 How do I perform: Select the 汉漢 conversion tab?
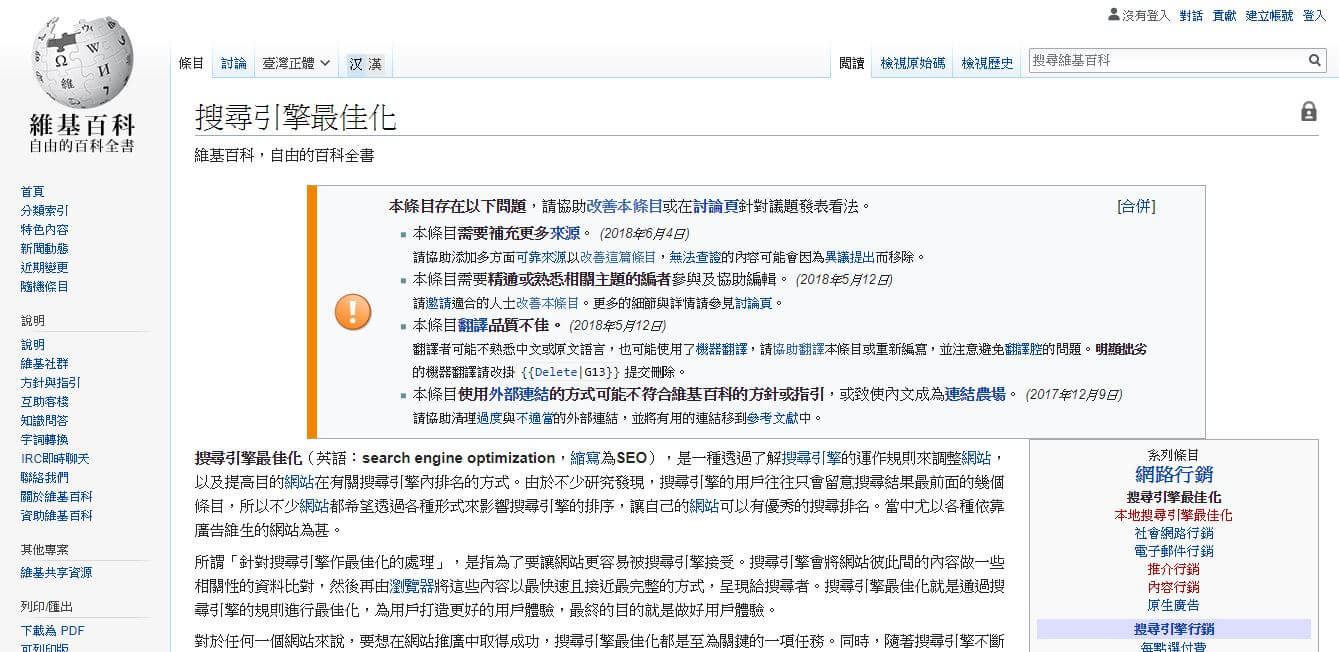[365, 63]
